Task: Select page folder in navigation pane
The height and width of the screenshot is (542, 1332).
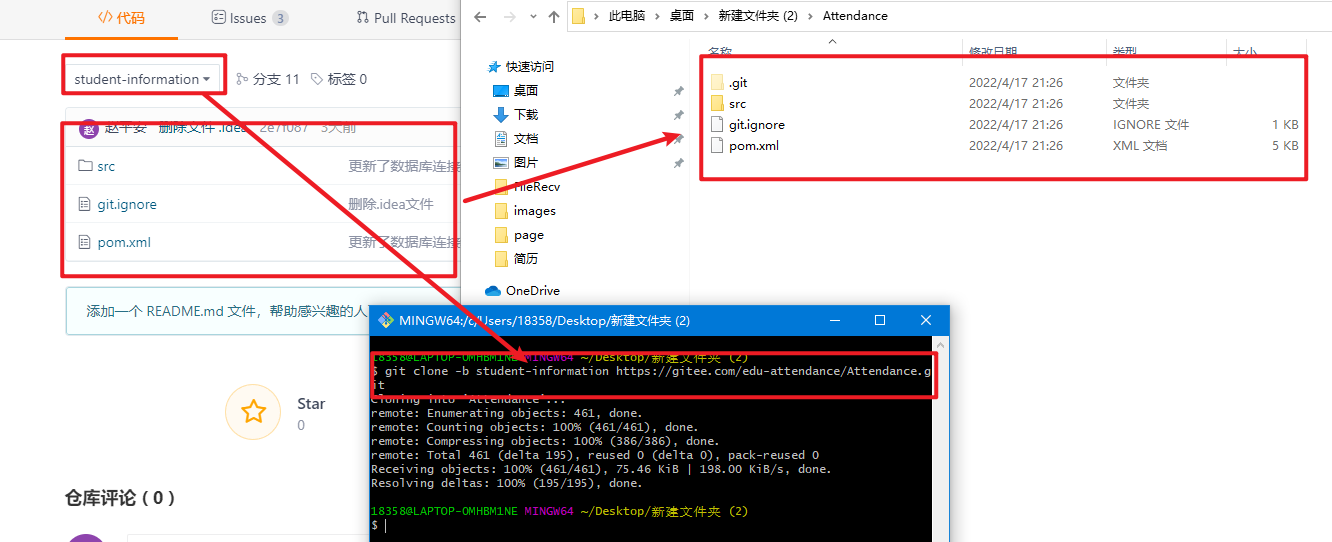Action: click(x=528, y=235)
